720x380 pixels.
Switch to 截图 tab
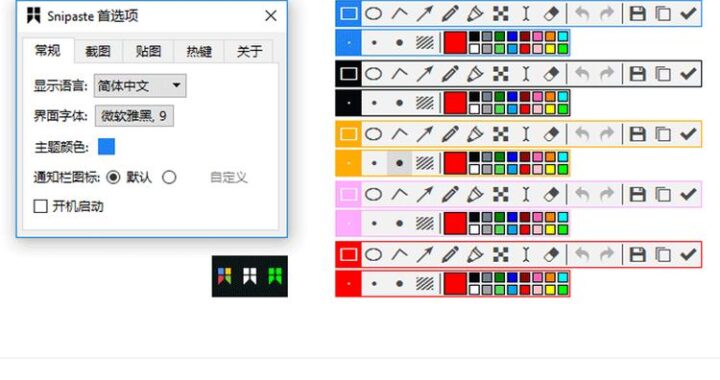click(98, 51)
